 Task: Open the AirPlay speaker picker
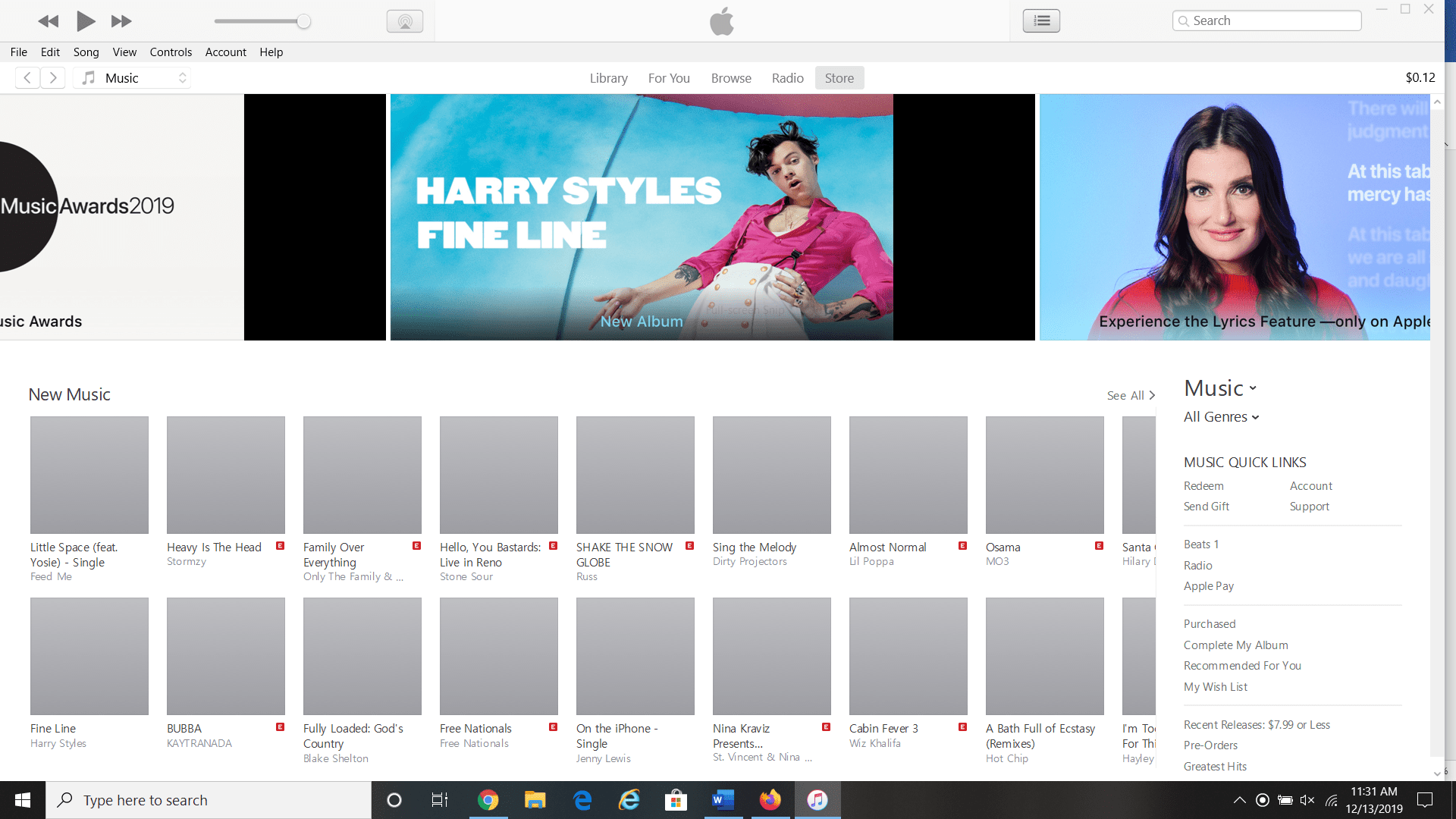405,20
